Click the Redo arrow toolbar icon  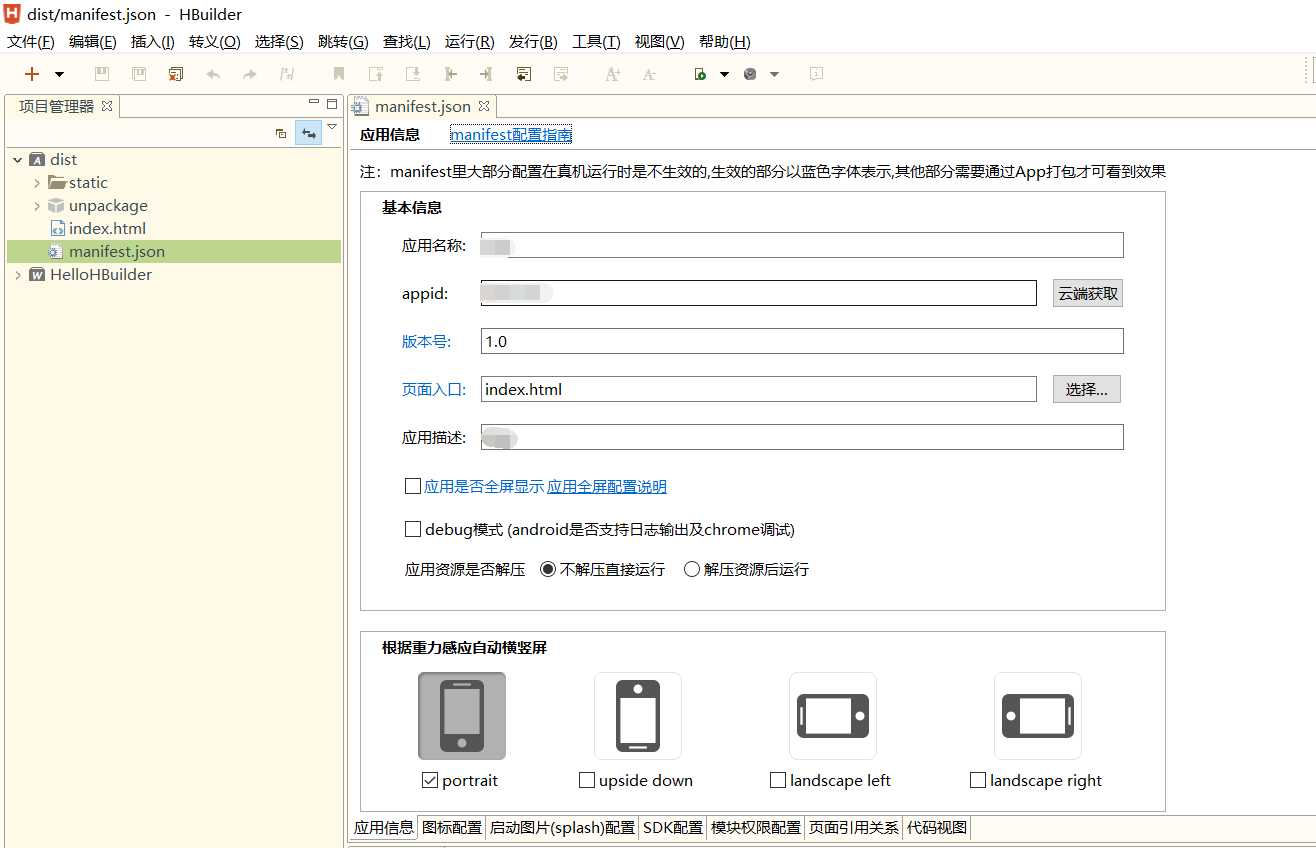(x=250, y=74)
